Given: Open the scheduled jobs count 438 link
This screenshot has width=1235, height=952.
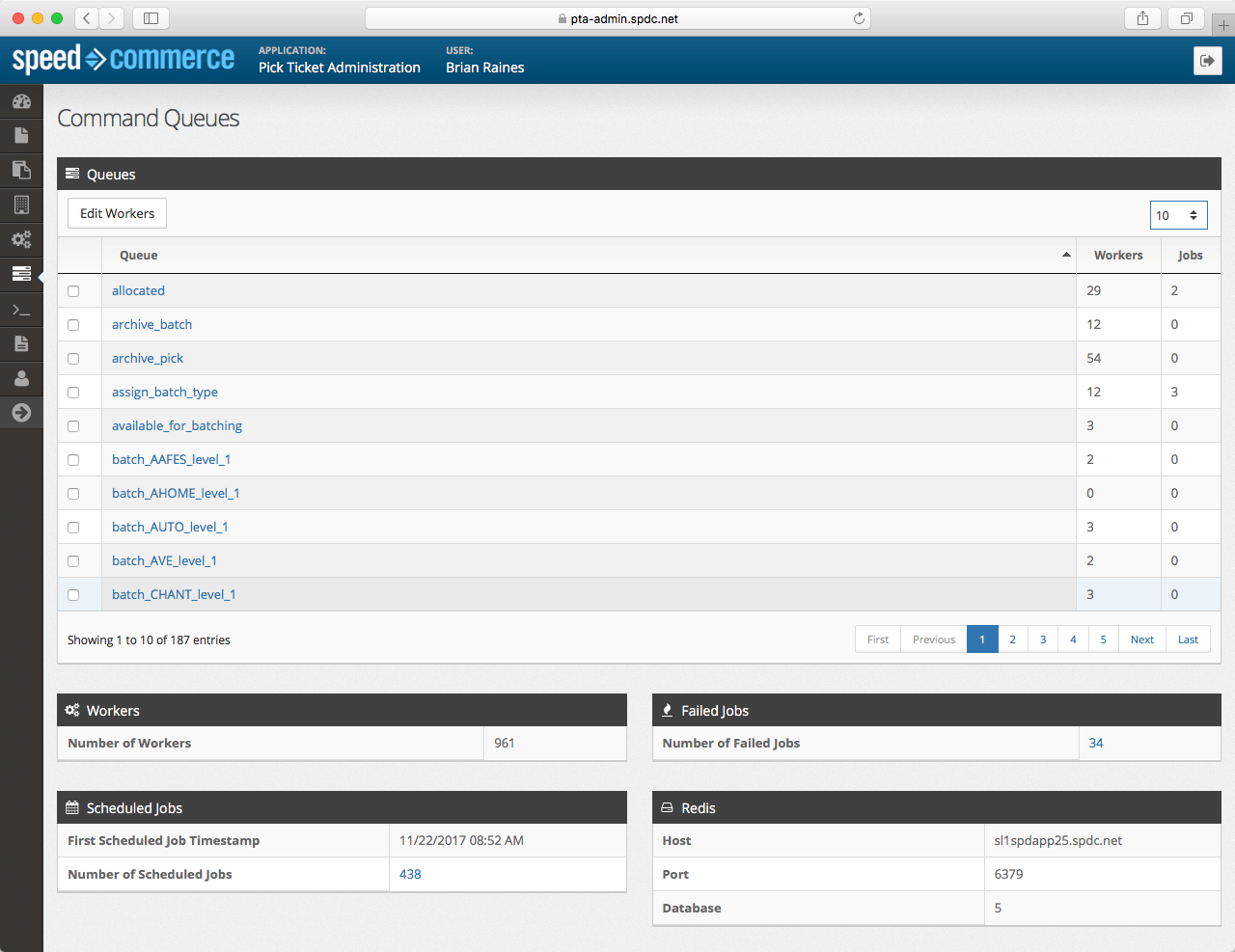Looking at the screenshot, I should click(x=410, y=874).
